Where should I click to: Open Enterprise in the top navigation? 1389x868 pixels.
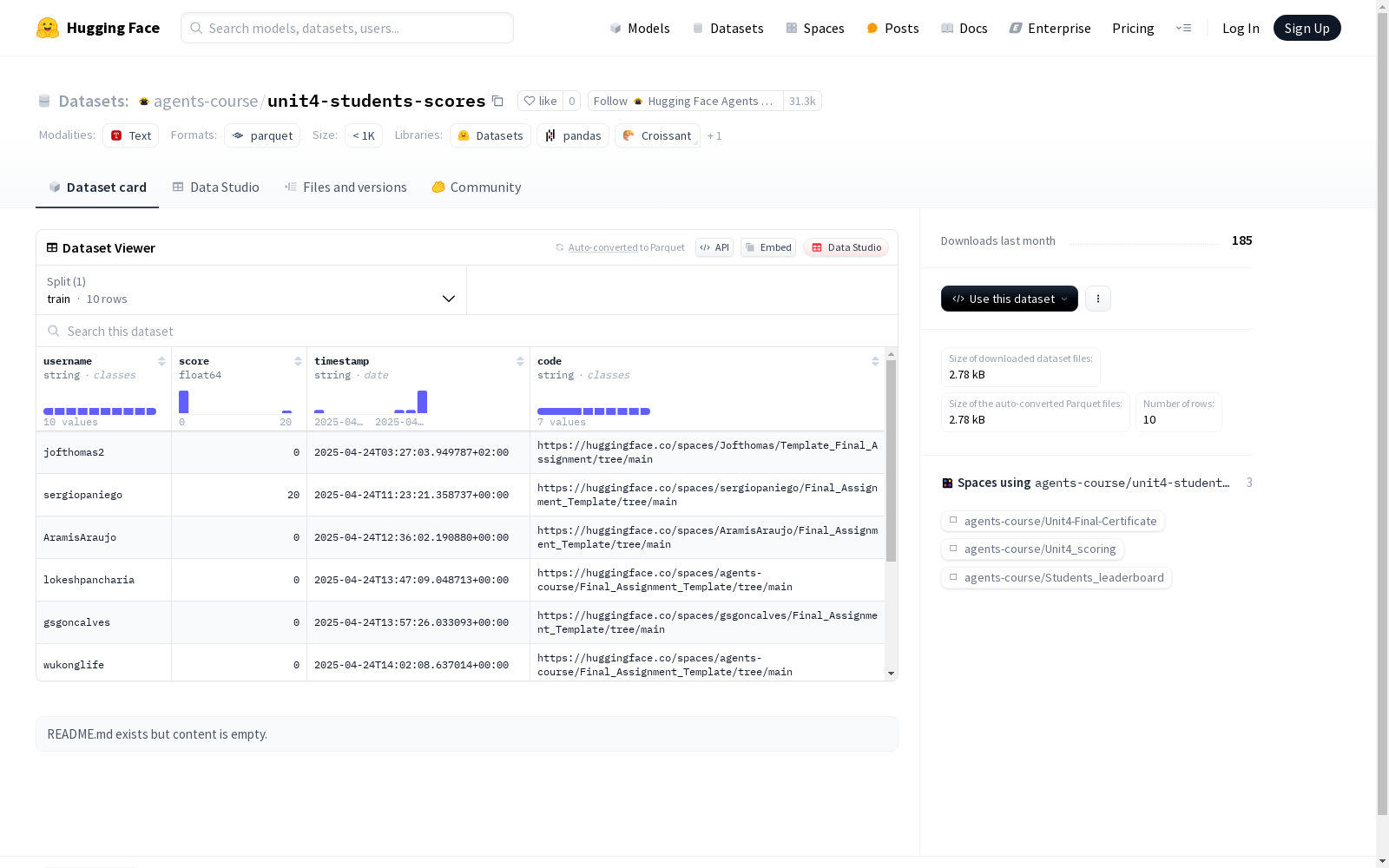click(1050, 28)
